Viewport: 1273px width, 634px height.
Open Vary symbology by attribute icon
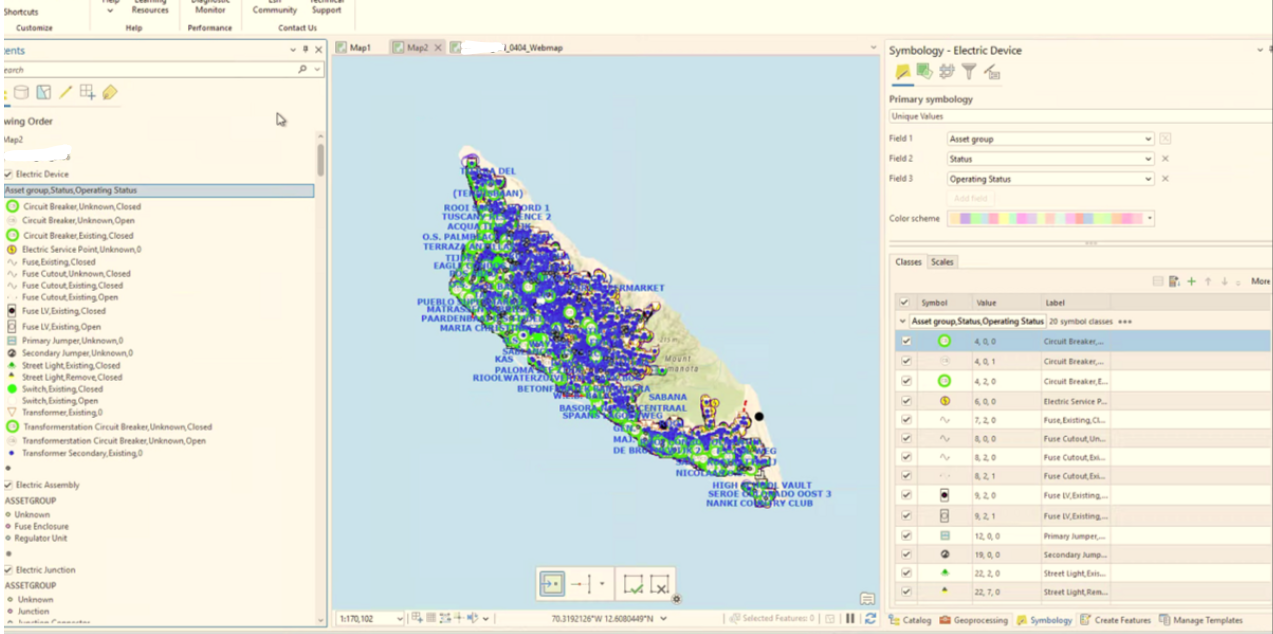(x=924, y=71)
